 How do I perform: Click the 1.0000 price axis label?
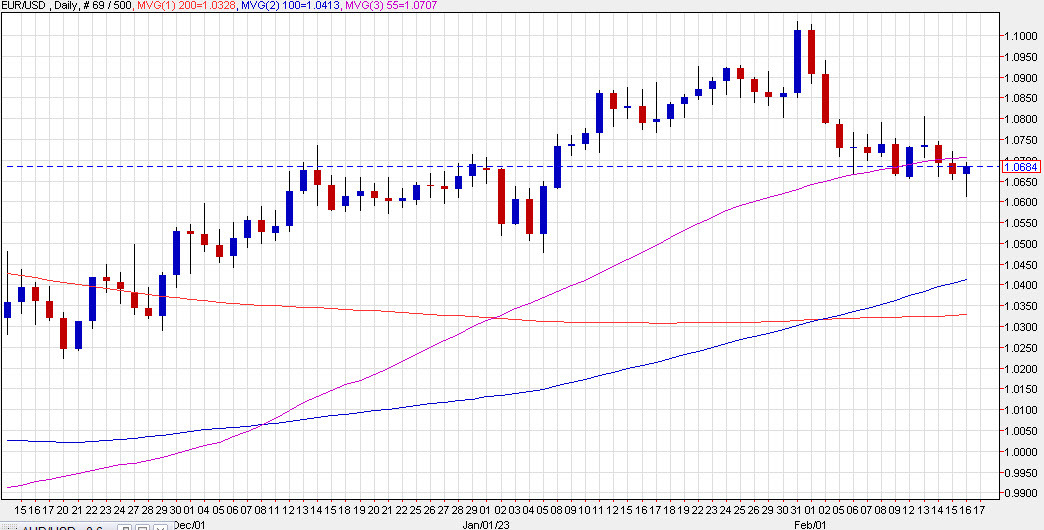click(1022, 452)
